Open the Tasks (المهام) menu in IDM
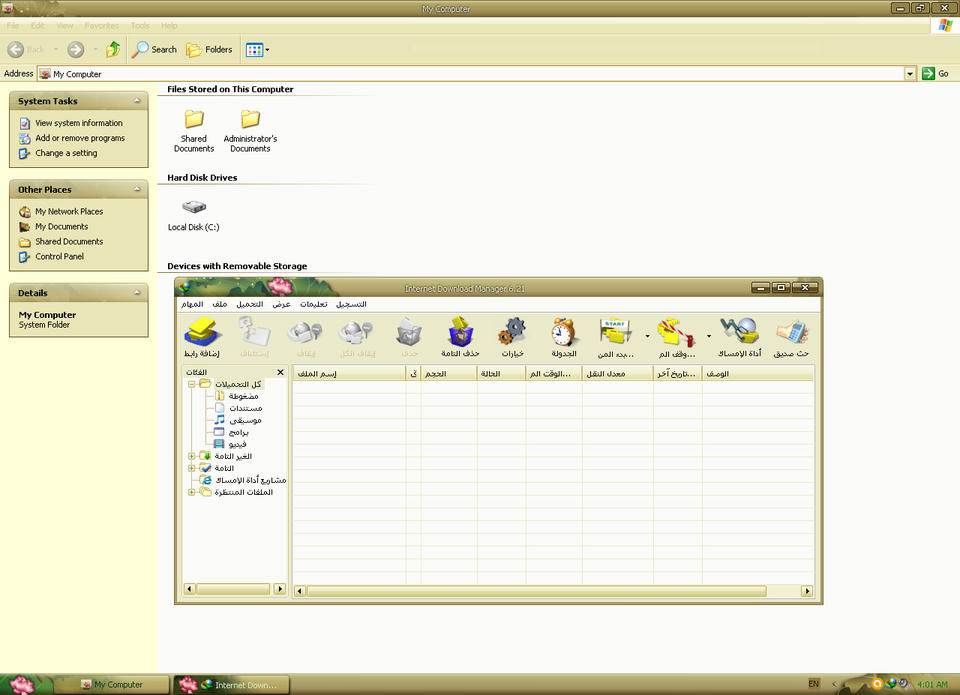This screenshot has width=960, height=695. 192,304
